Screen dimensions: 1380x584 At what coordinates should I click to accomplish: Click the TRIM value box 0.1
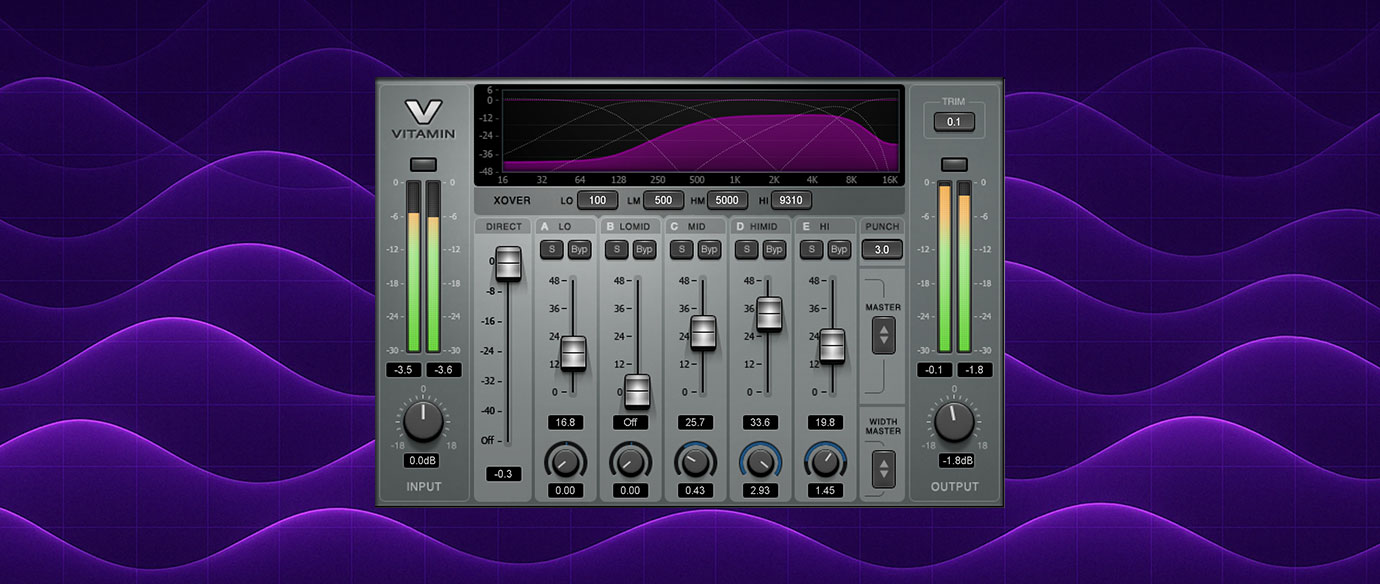coord(954,122)
